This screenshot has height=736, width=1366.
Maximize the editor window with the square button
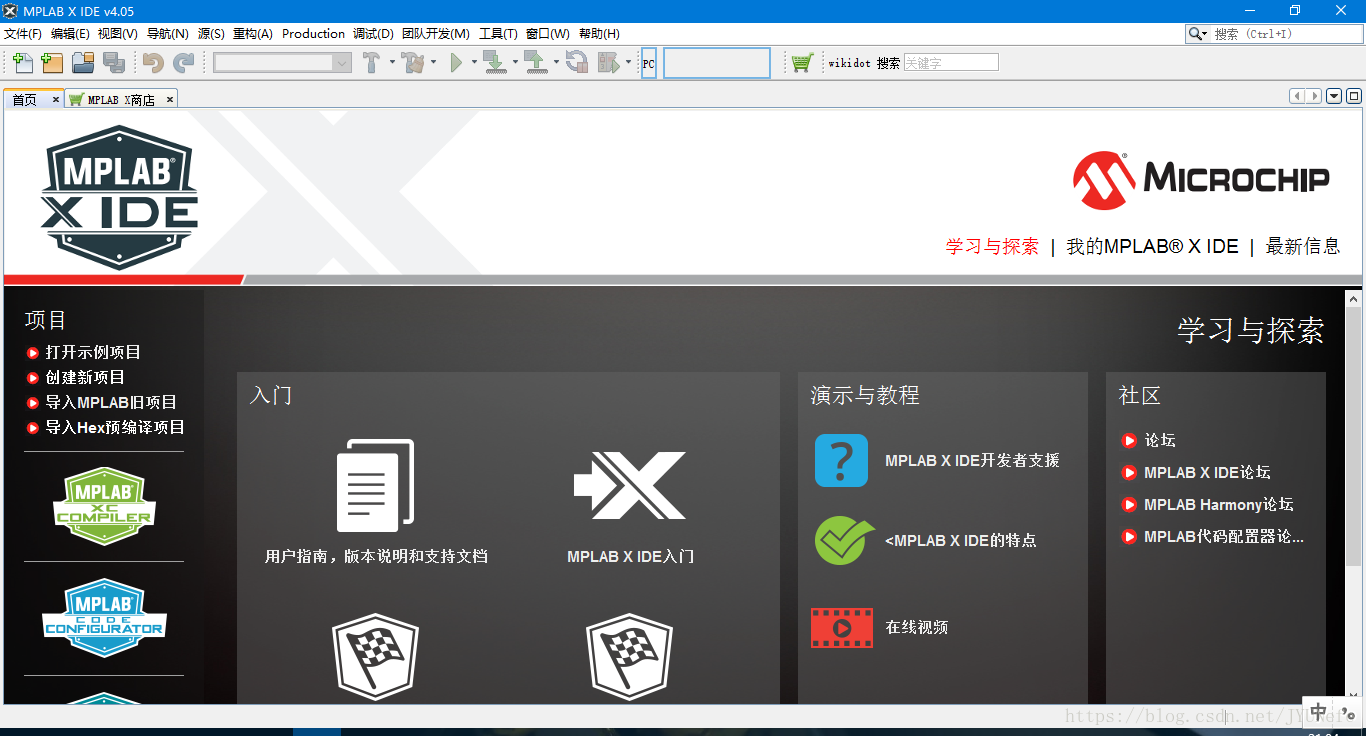point(1354,96)
